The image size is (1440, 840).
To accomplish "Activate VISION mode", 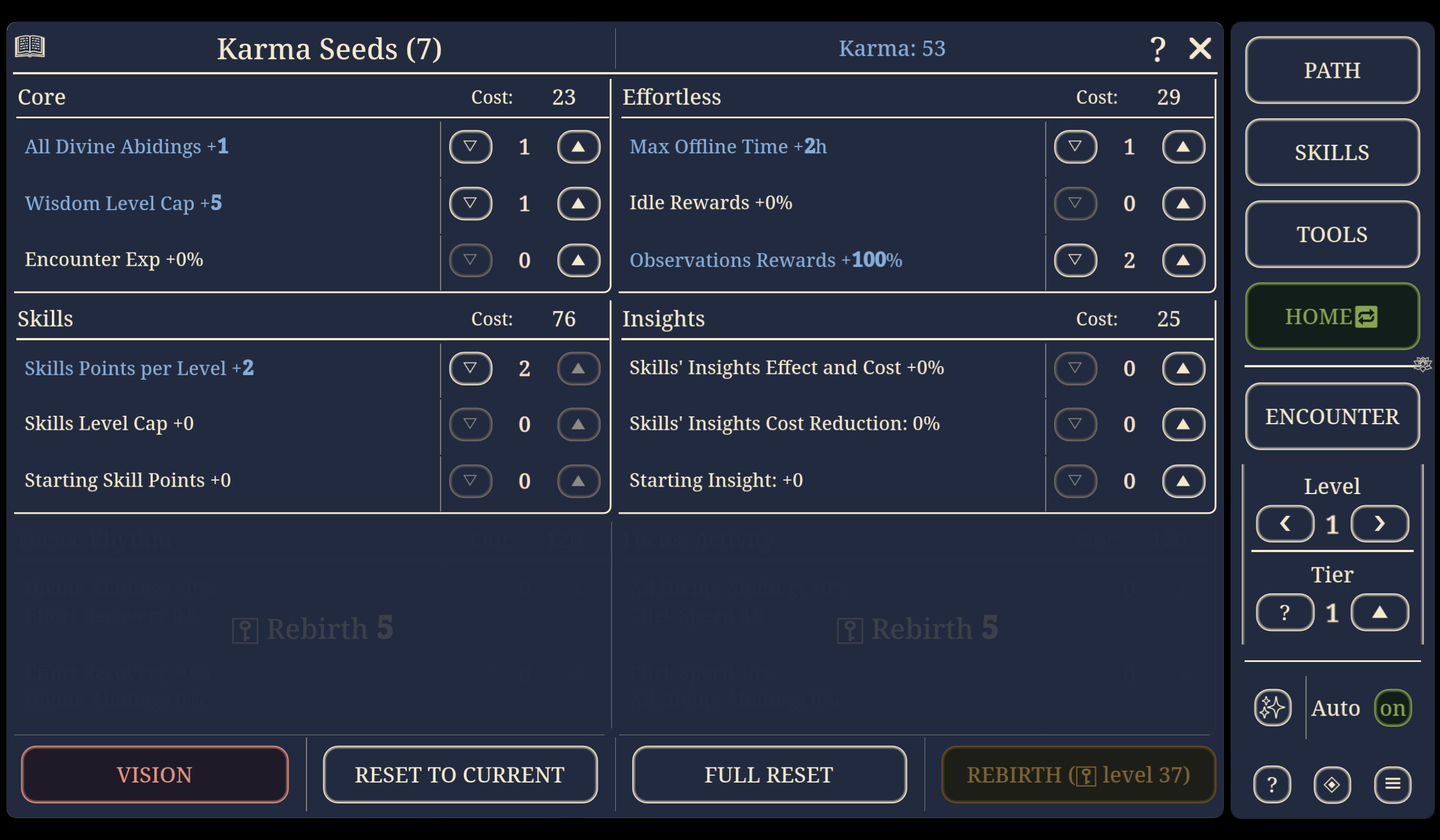I will [x=154, y=775].
